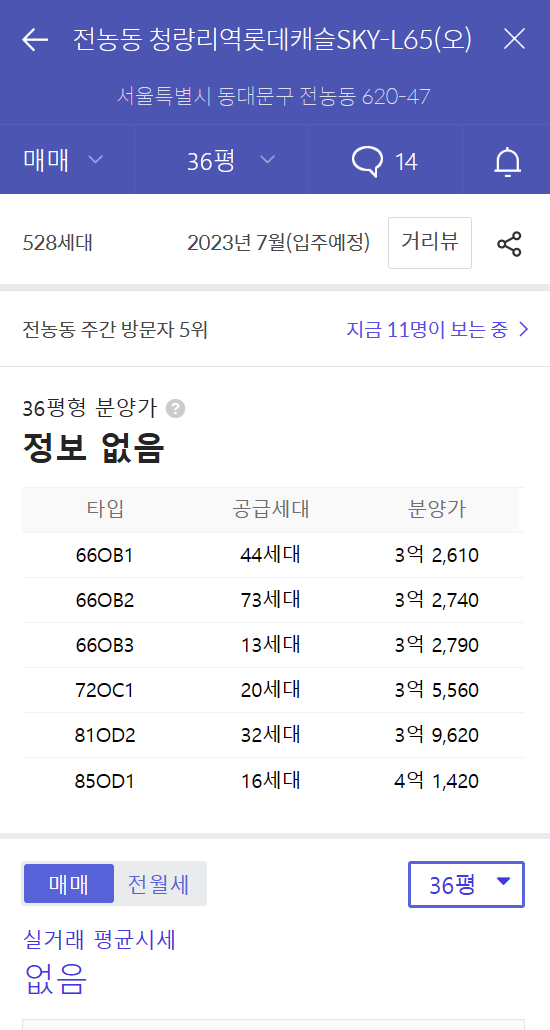Close the page with the X icon

pos(514,39)
